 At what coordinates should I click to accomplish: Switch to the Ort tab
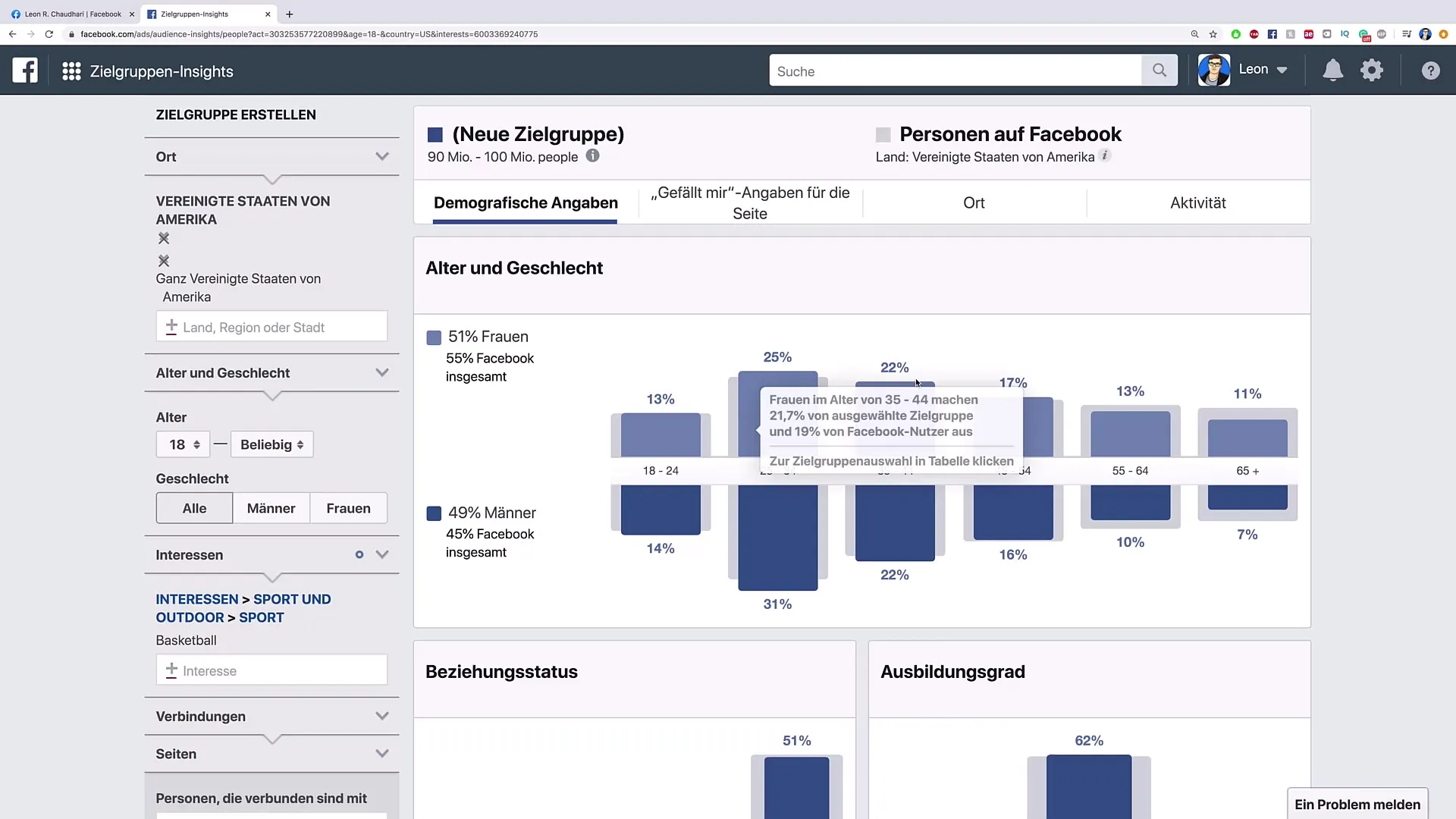(x=974, y=202)
